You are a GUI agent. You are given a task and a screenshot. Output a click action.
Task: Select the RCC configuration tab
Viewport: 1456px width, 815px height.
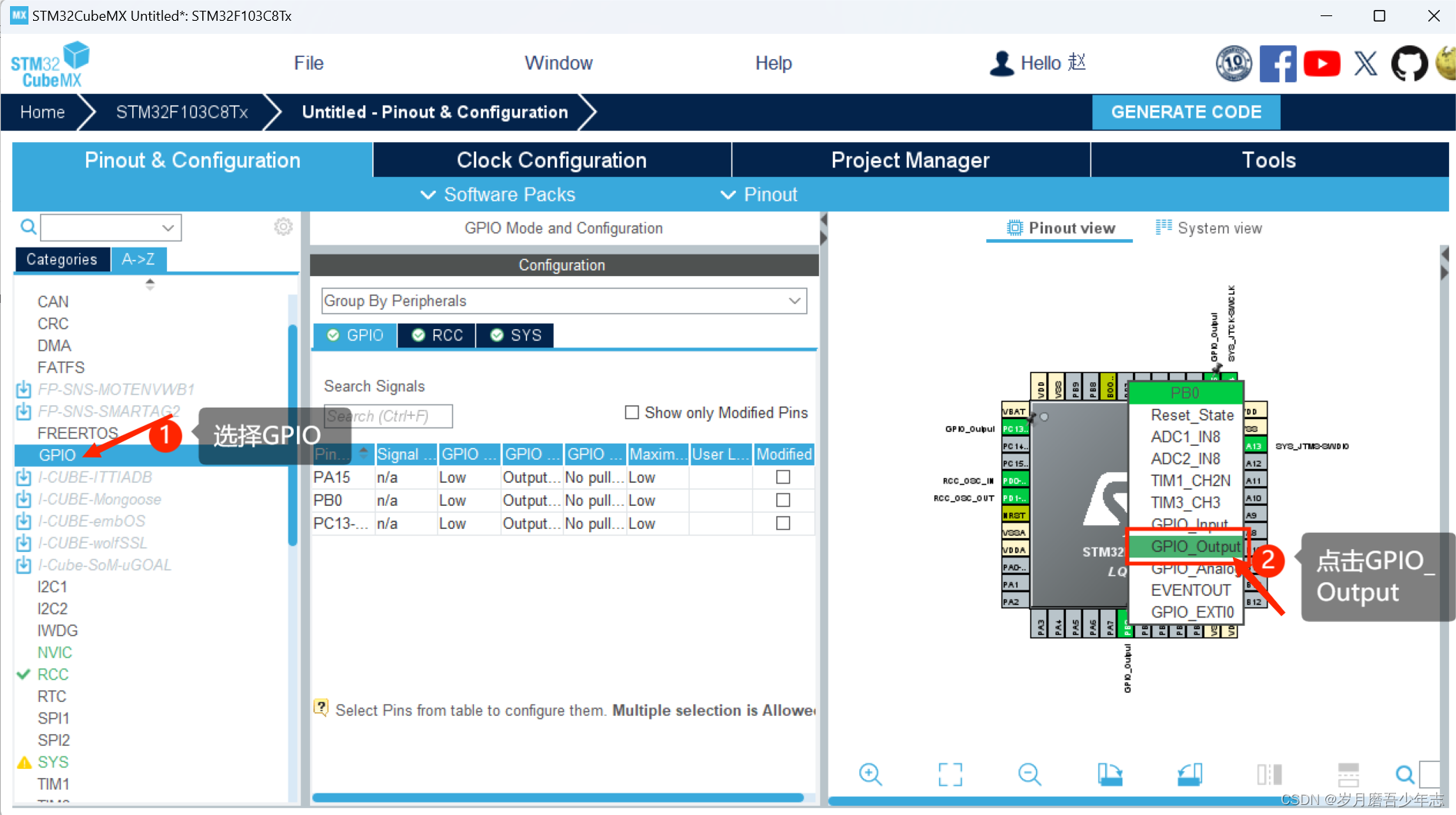pos(437,335)
